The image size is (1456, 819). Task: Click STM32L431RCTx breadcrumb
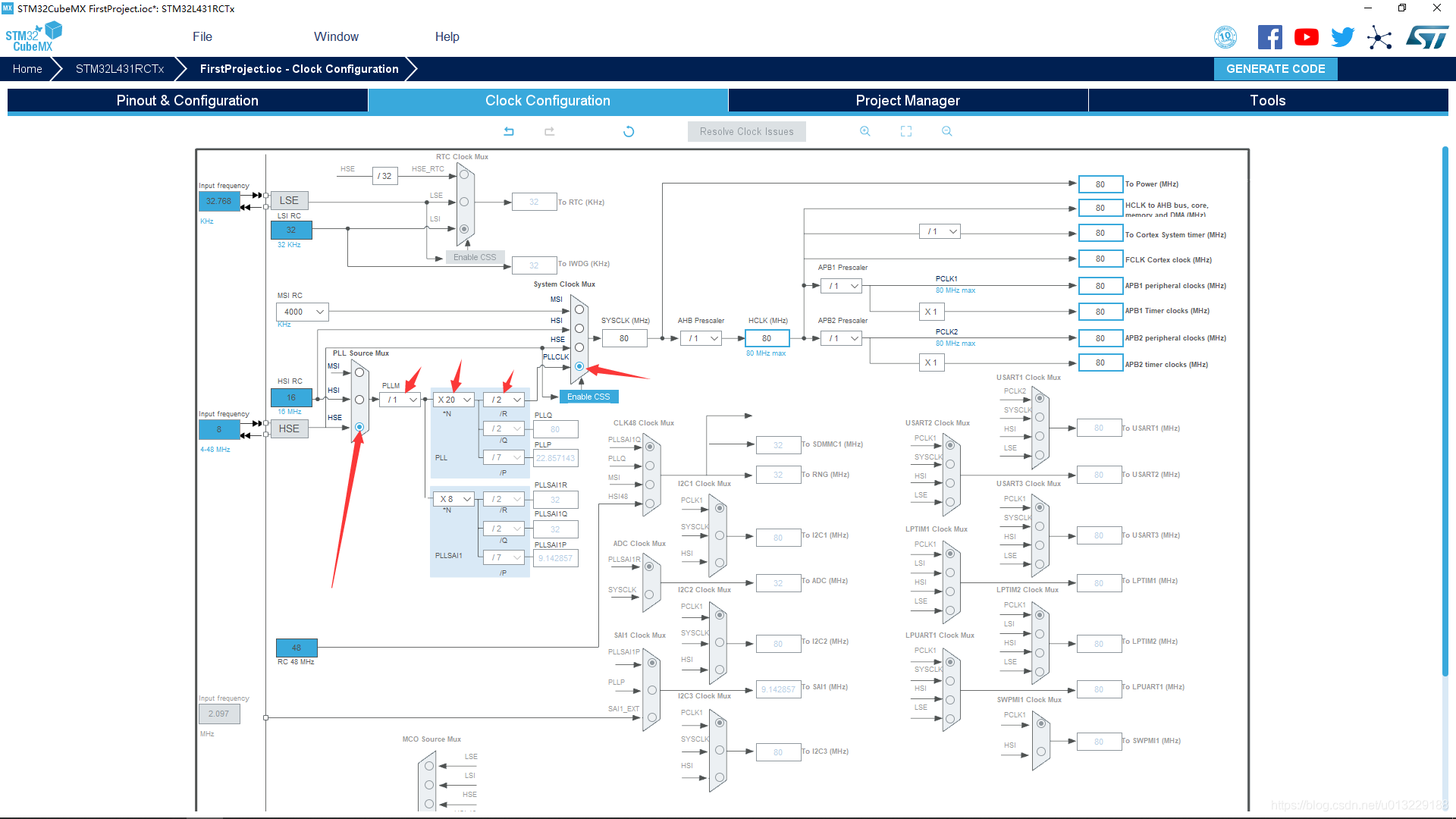tap(120, 69)
